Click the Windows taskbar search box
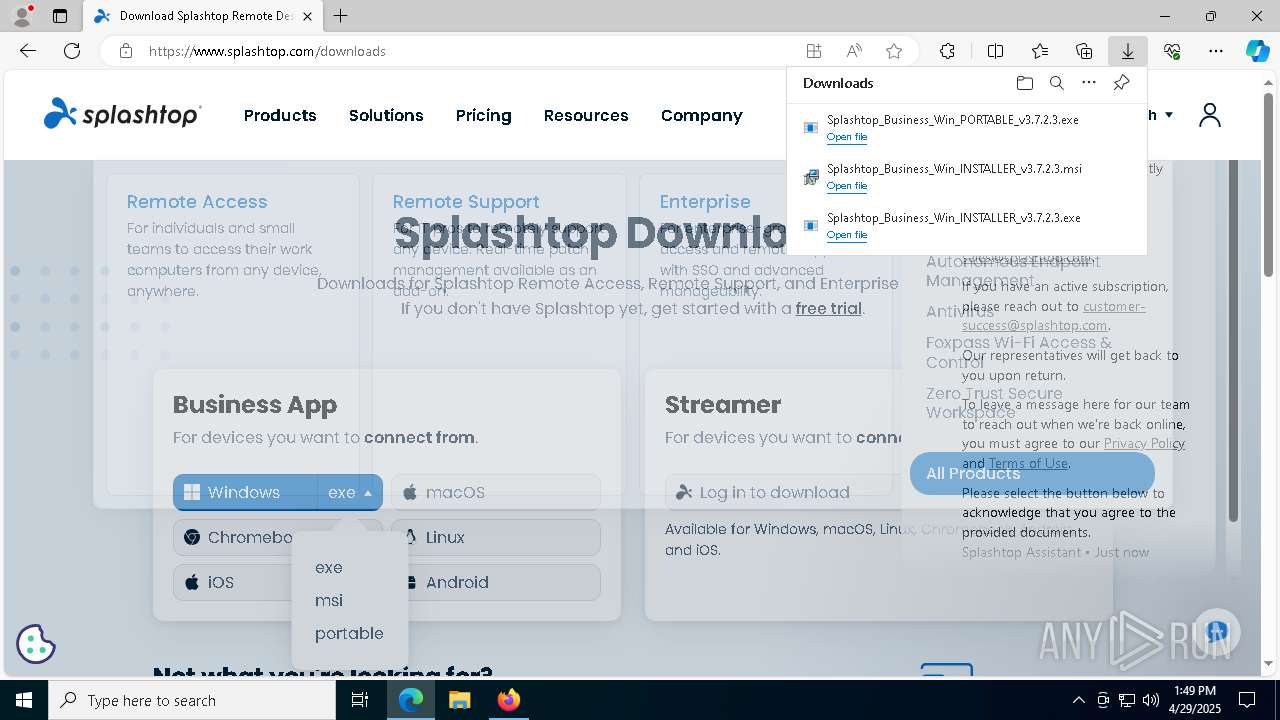The image size is (1280, 720). (192, 700)
